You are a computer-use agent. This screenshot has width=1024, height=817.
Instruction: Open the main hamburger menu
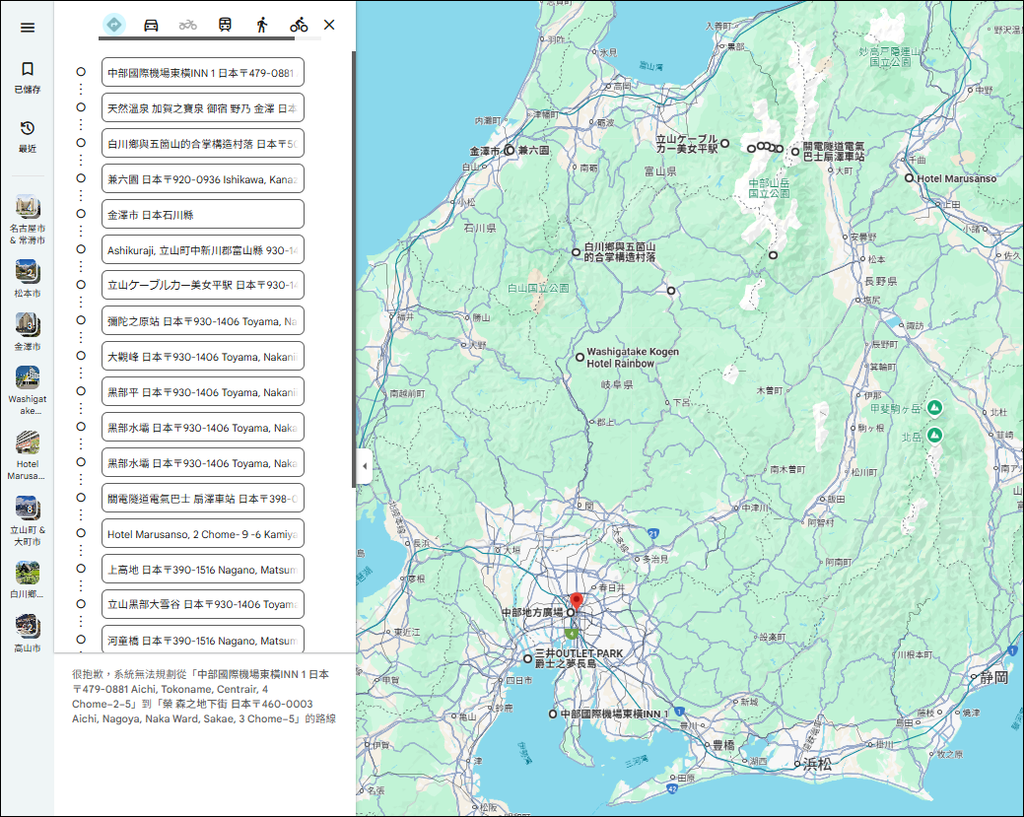[x=27, y=27]
